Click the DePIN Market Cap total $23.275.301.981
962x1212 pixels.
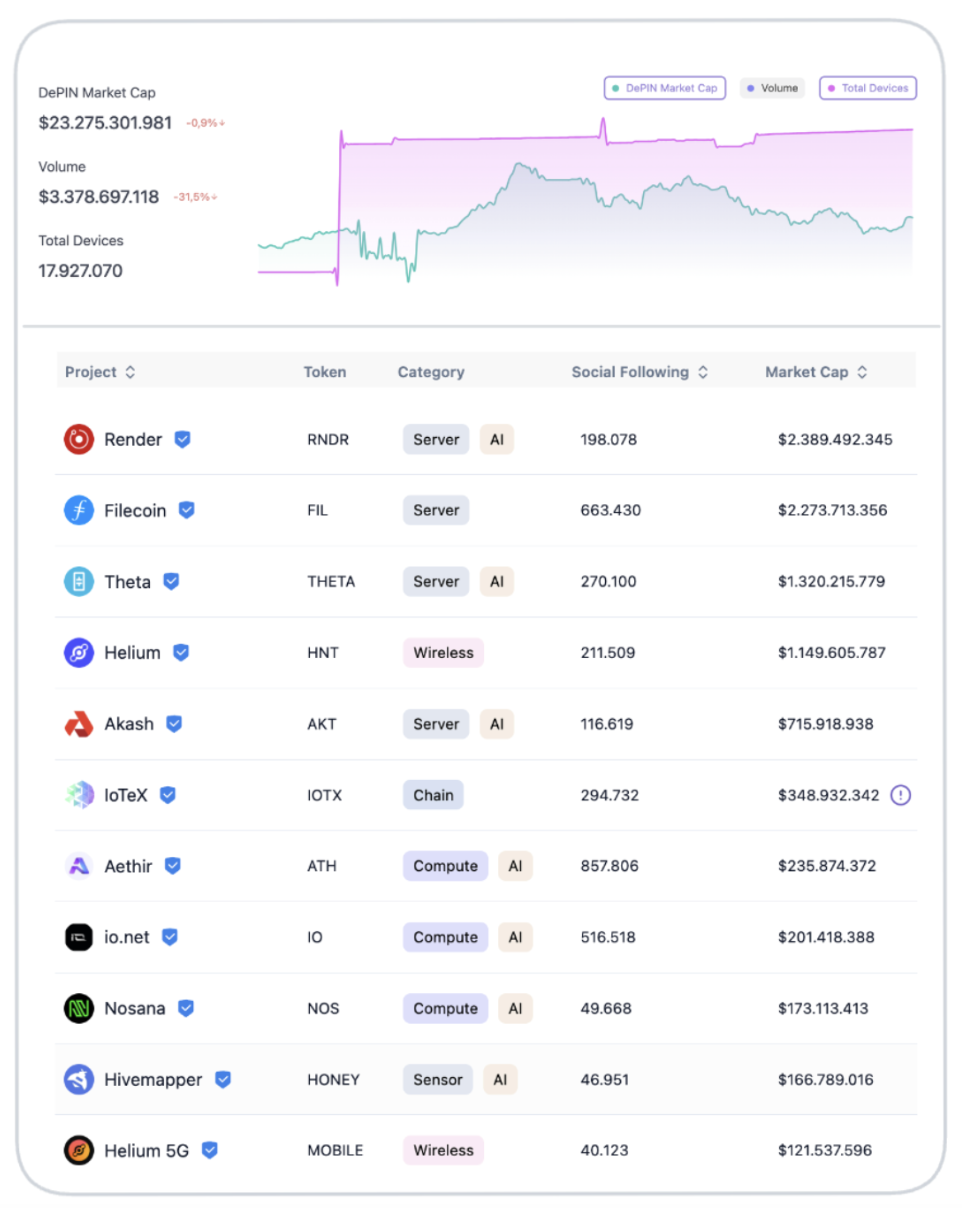tap(105, 123)
